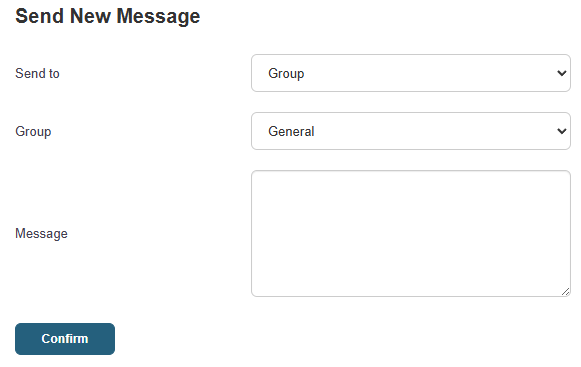Click the Send New Message heading
This screenshot has height=367, width=581.
click(107, 16)
